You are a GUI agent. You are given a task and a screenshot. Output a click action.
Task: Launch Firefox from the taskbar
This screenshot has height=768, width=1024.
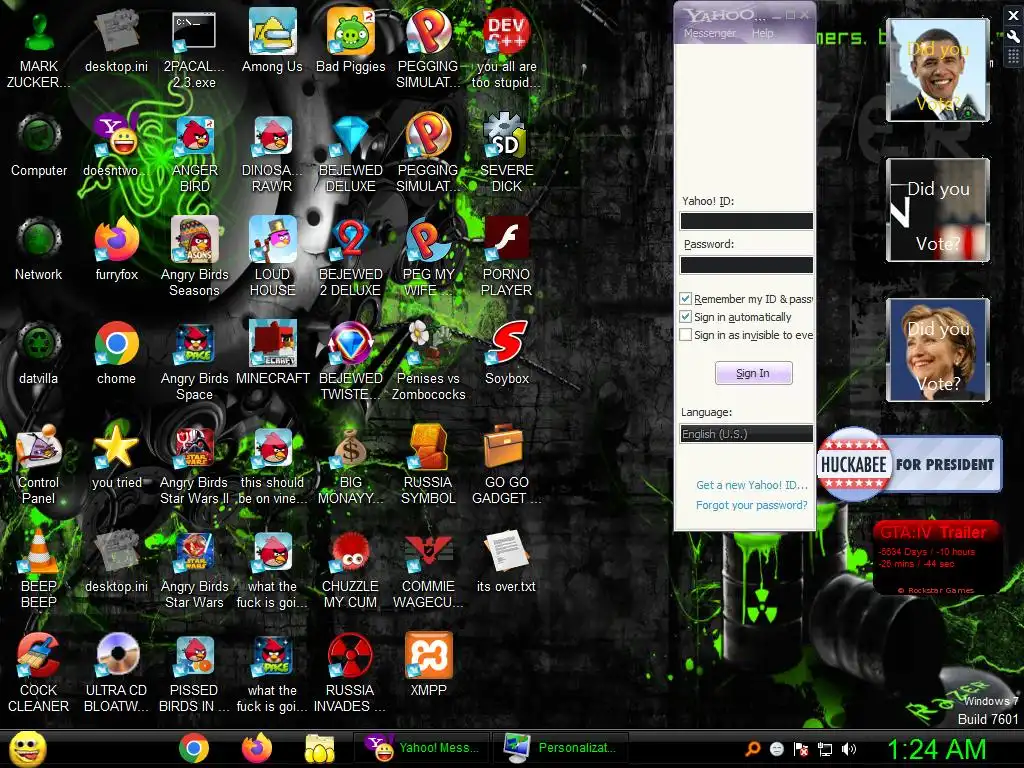257,748
